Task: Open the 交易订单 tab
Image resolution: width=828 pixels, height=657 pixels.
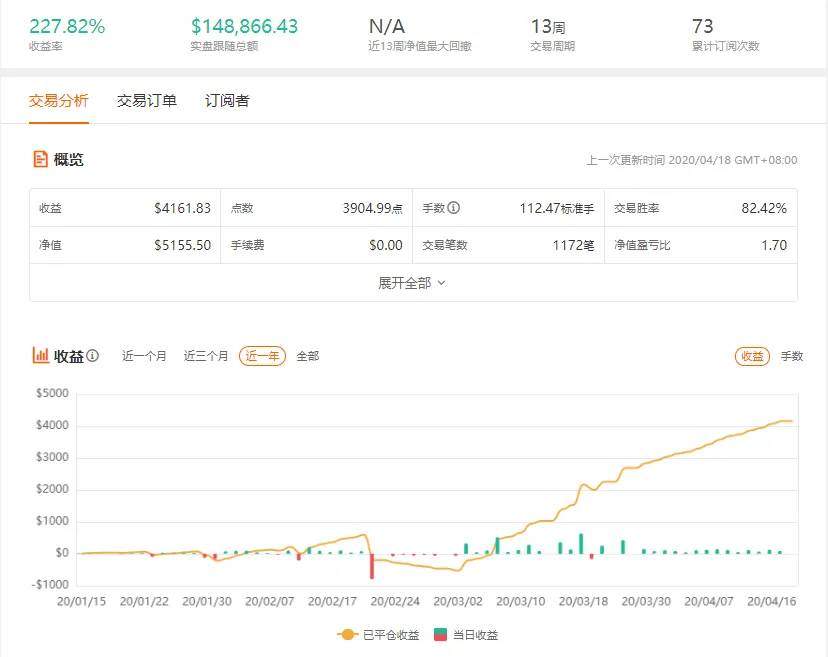Action: [x=147, y=100]
